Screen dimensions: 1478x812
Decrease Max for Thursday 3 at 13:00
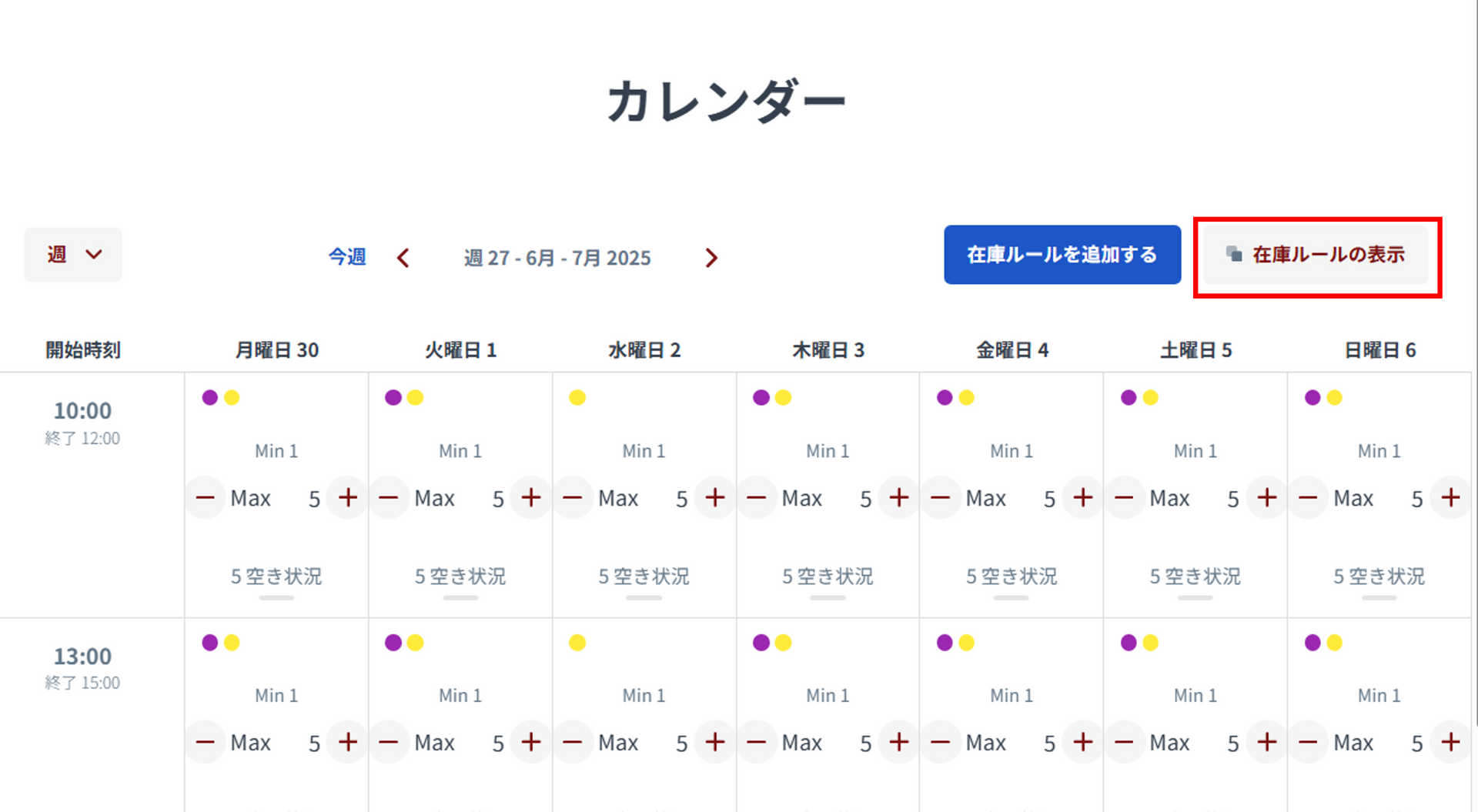point(756,743)
